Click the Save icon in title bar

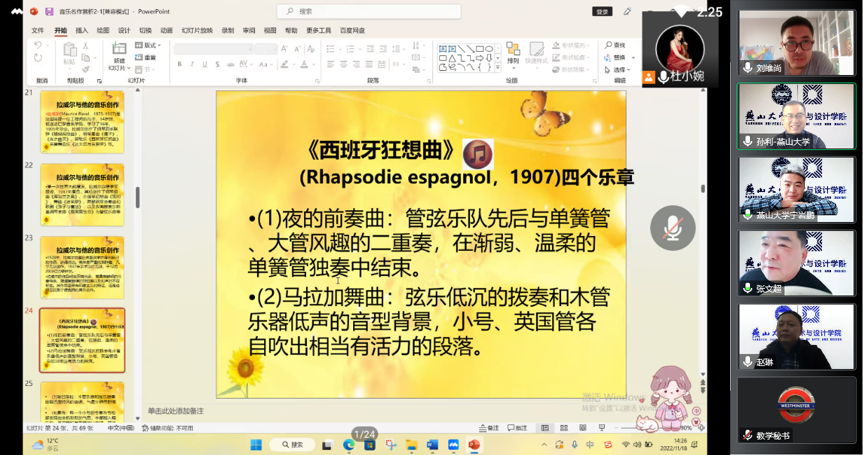(49, 11)
